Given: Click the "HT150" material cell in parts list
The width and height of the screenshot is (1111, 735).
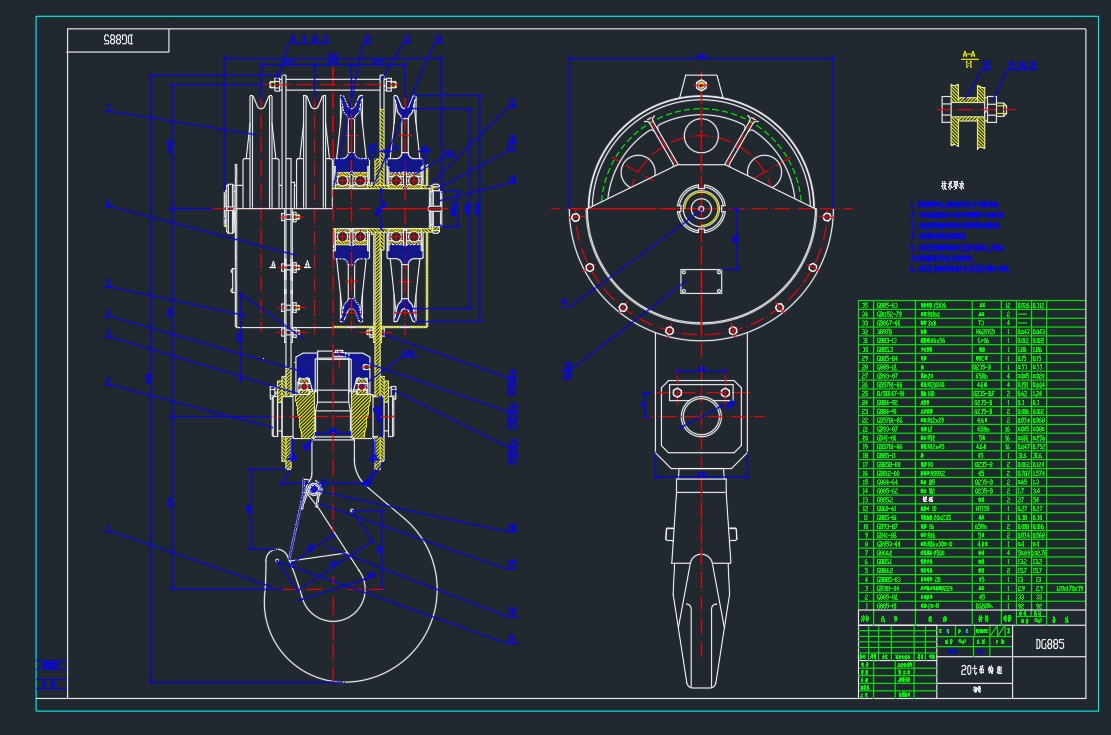Looking at the screenshot, I should coord(982,509).
